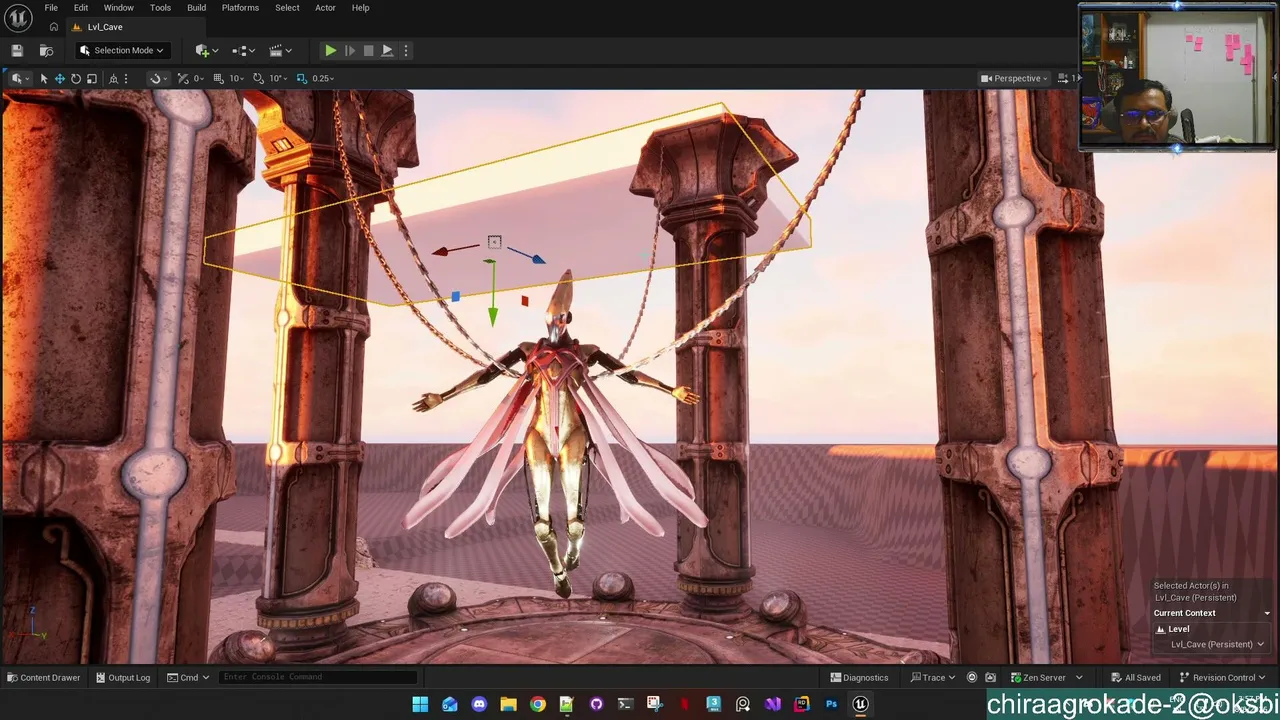This screenshot has height=720, width=1280.
Task: Open GitHub Desktop from the taskbar
Action: tap(597, 704)
